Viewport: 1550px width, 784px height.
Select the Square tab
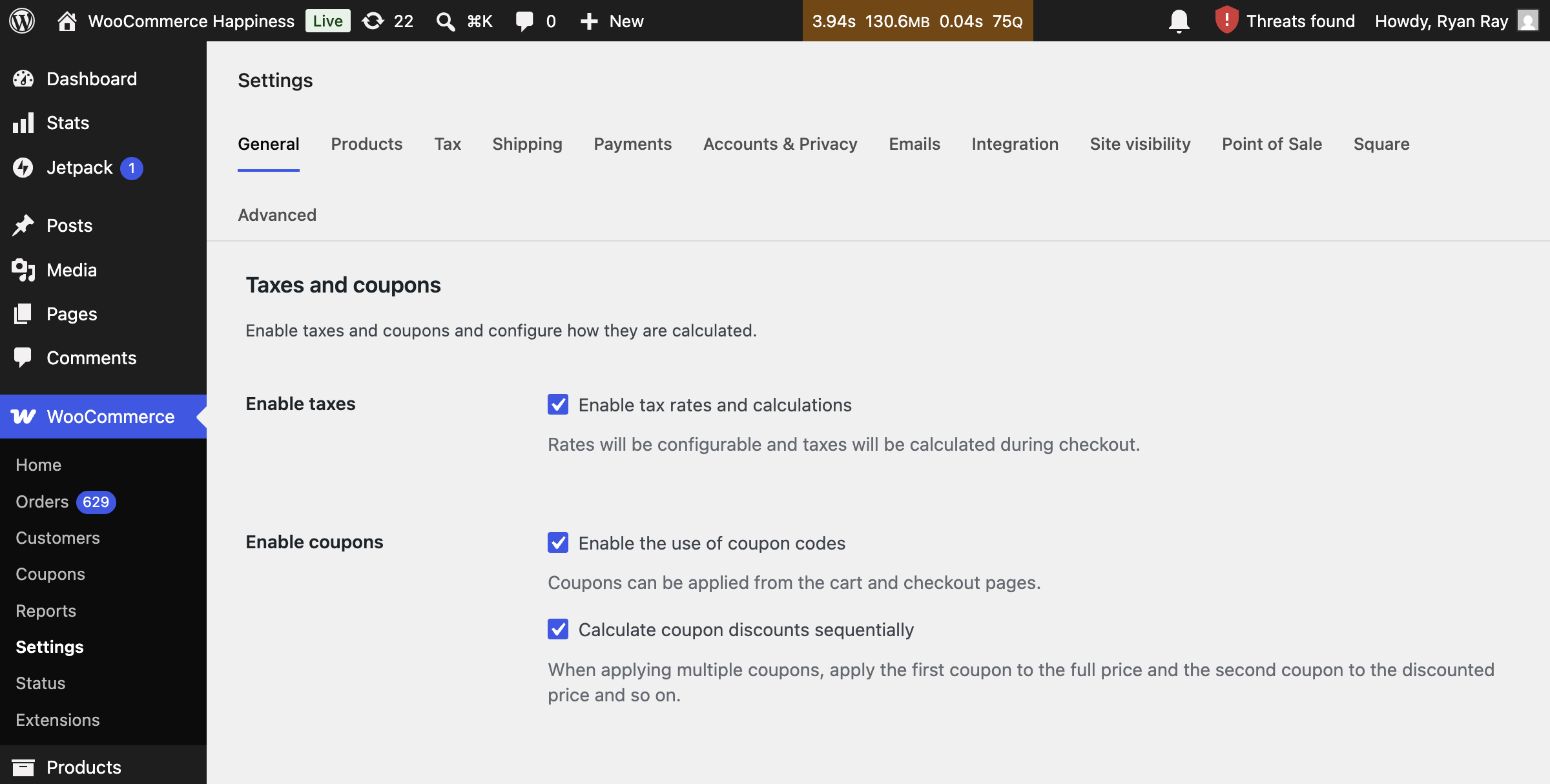(x=1381, y=144)
